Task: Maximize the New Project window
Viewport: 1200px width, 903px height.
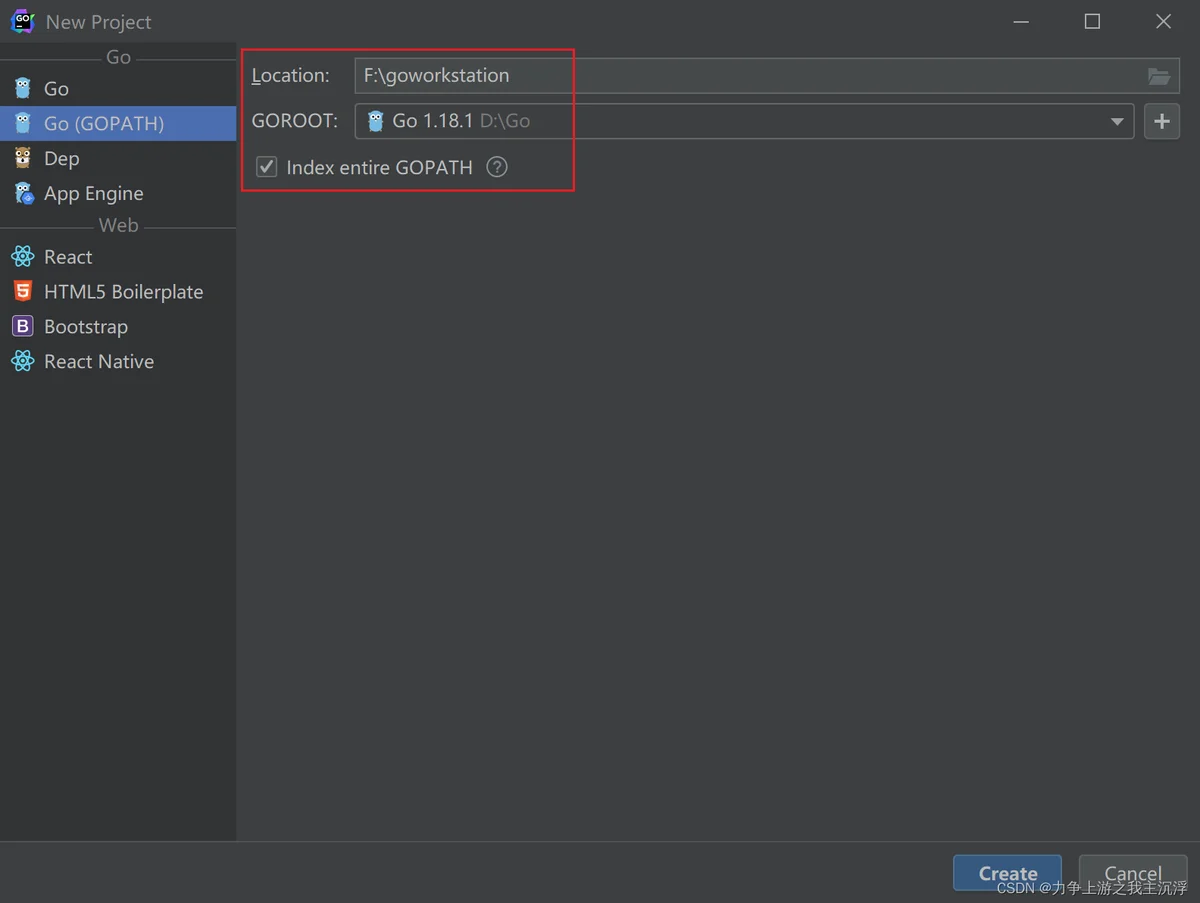Action: [x=1092, y=21]
